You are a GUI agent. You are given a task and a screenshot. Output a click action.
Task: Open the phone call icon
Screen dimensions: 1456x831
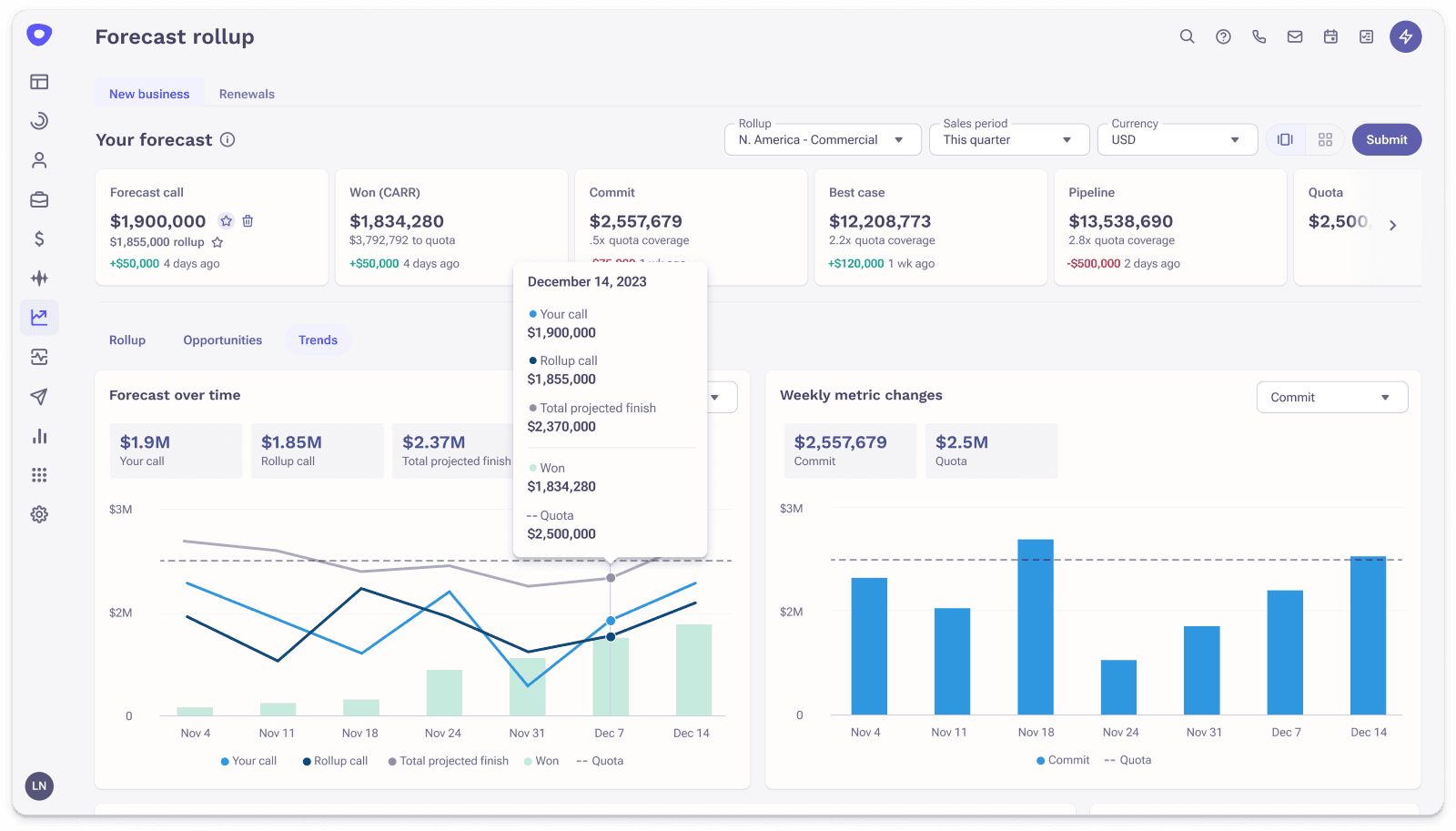[x=1259, y=36]
